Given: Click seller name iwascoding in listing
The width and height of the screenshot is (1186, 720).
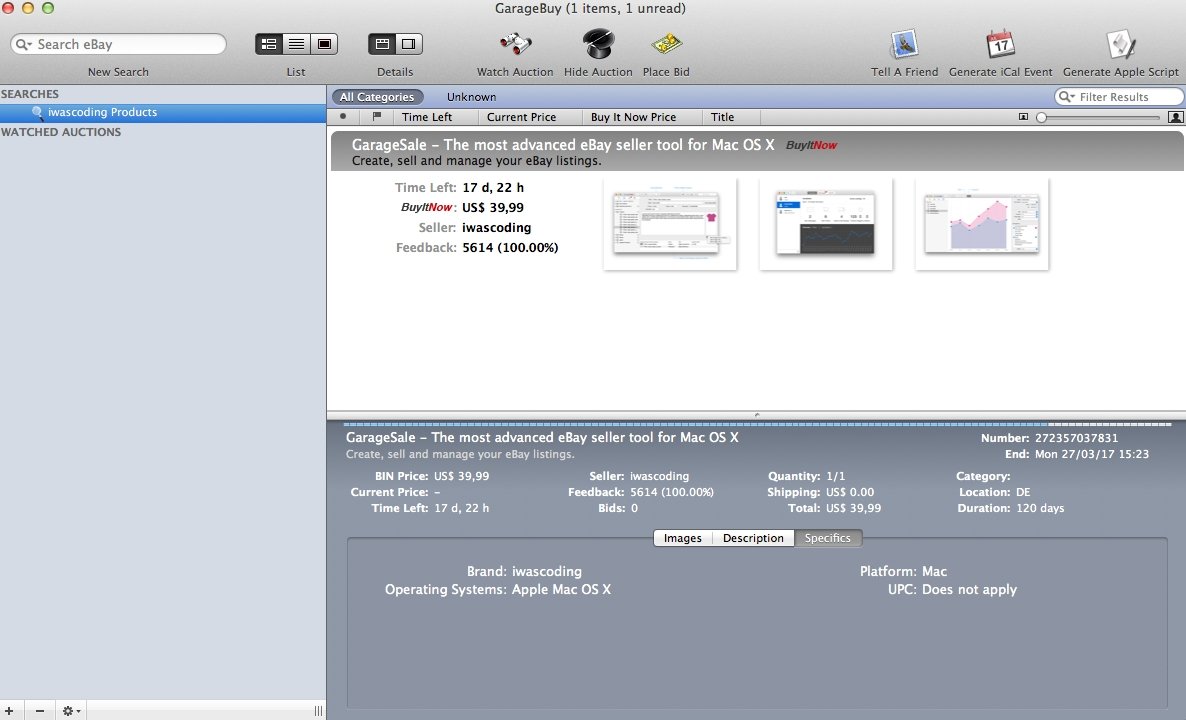Looking at the screenshot, I should point(496,228).
